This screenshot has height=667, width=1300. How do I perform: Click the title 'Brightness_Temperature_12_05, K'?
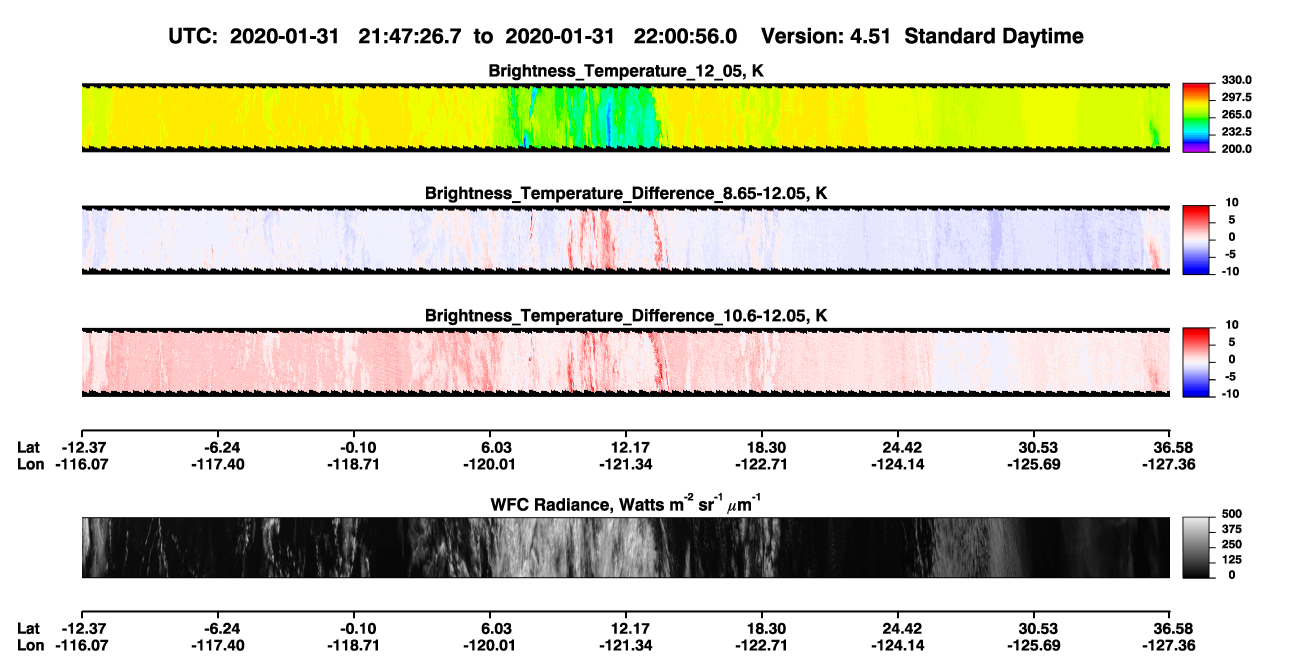[626, 71]
